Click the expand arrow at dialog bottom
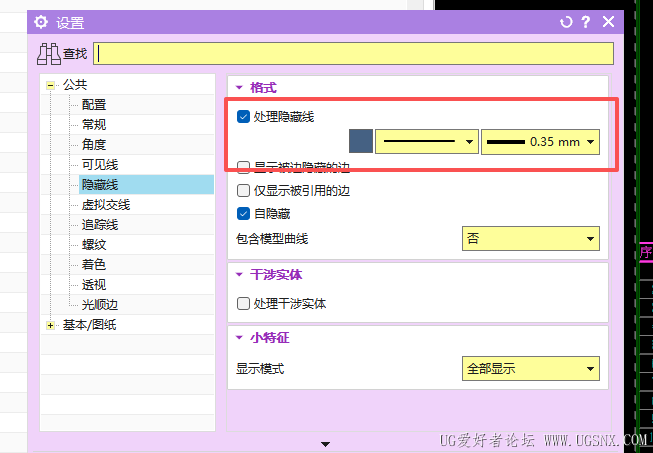 tap(326, 444)
